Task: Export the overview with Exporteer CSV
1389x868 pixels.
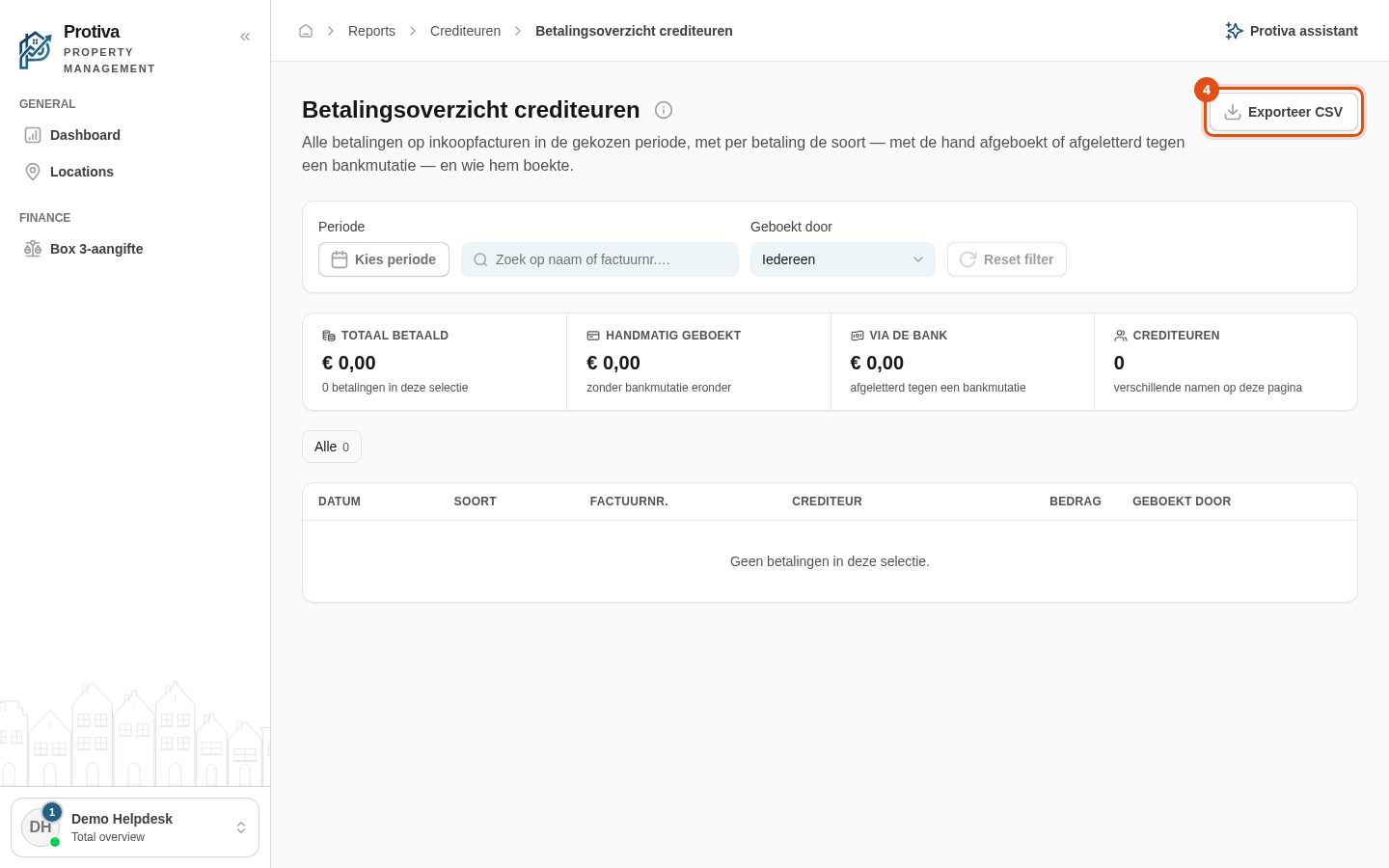Action: point(1284,112)
